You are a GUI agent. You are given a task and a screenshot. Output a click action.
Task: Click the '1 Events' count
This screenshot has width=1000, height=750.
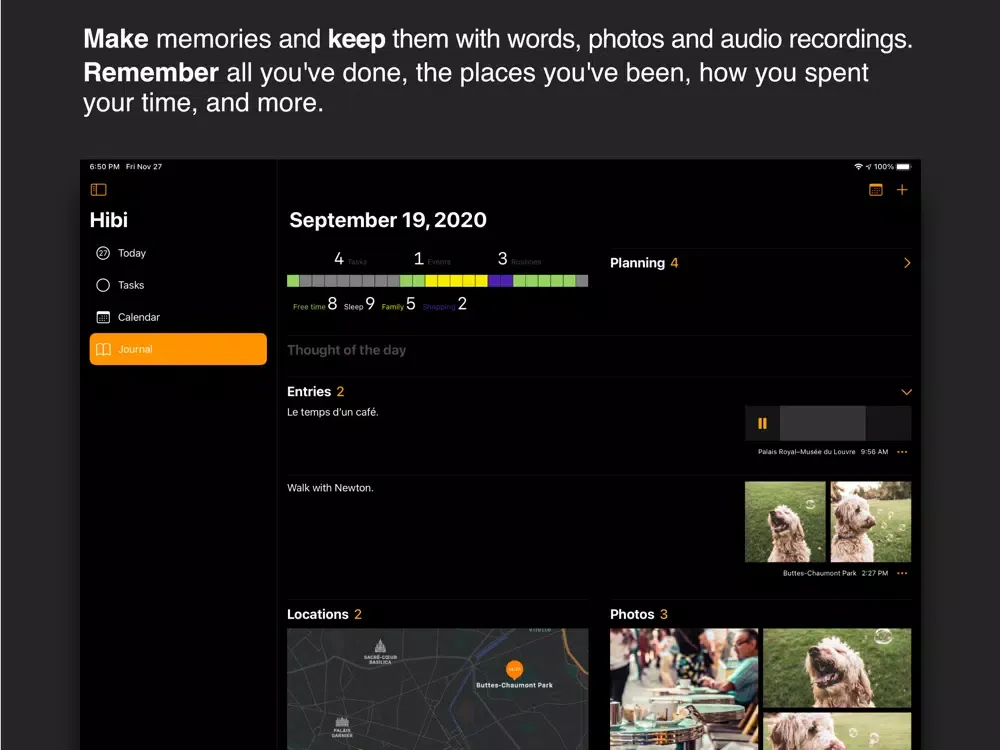(x=432, y=259)
